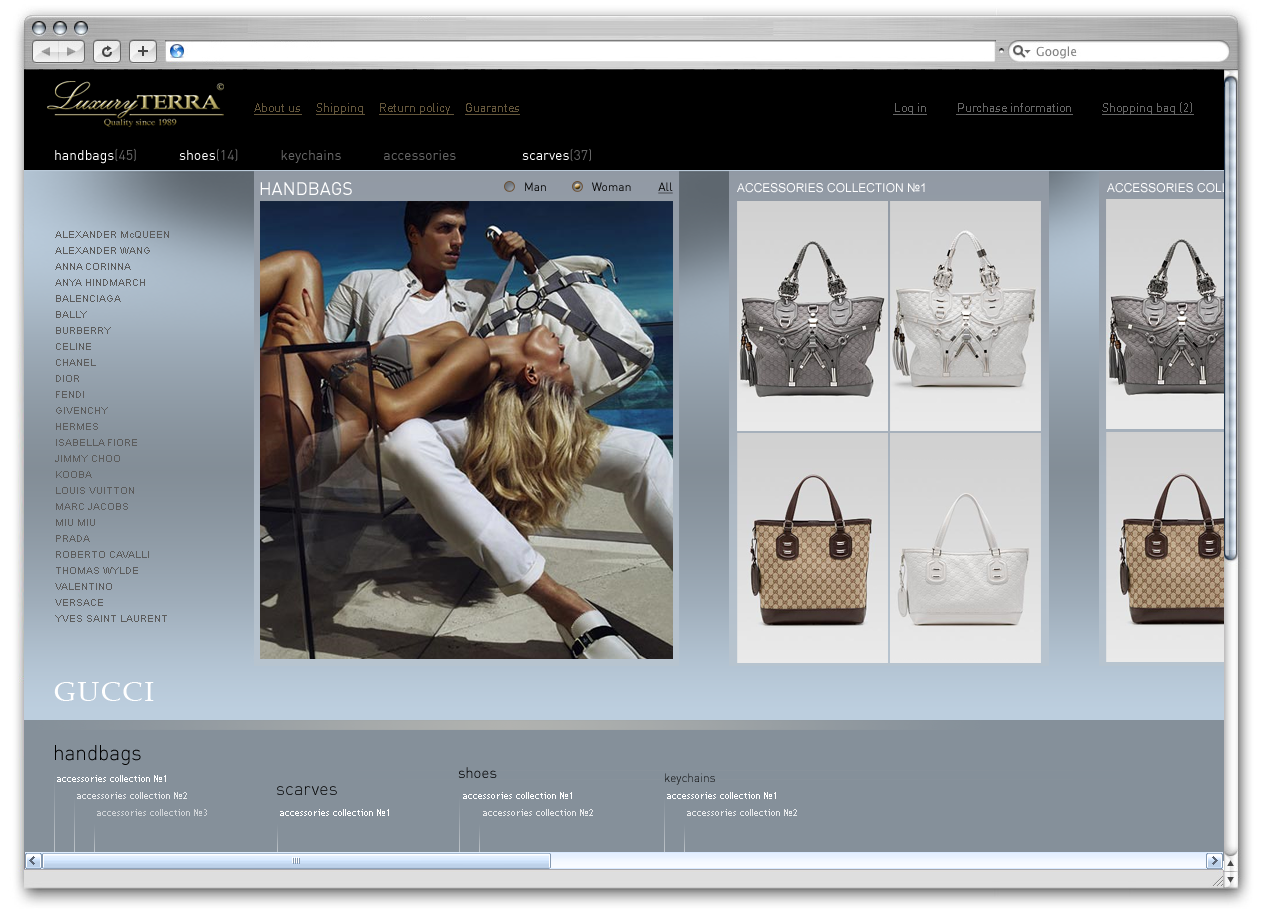Viewport: 1262px width, 909px height.
Task: Select the Man radio button
Action: point(510,187)
